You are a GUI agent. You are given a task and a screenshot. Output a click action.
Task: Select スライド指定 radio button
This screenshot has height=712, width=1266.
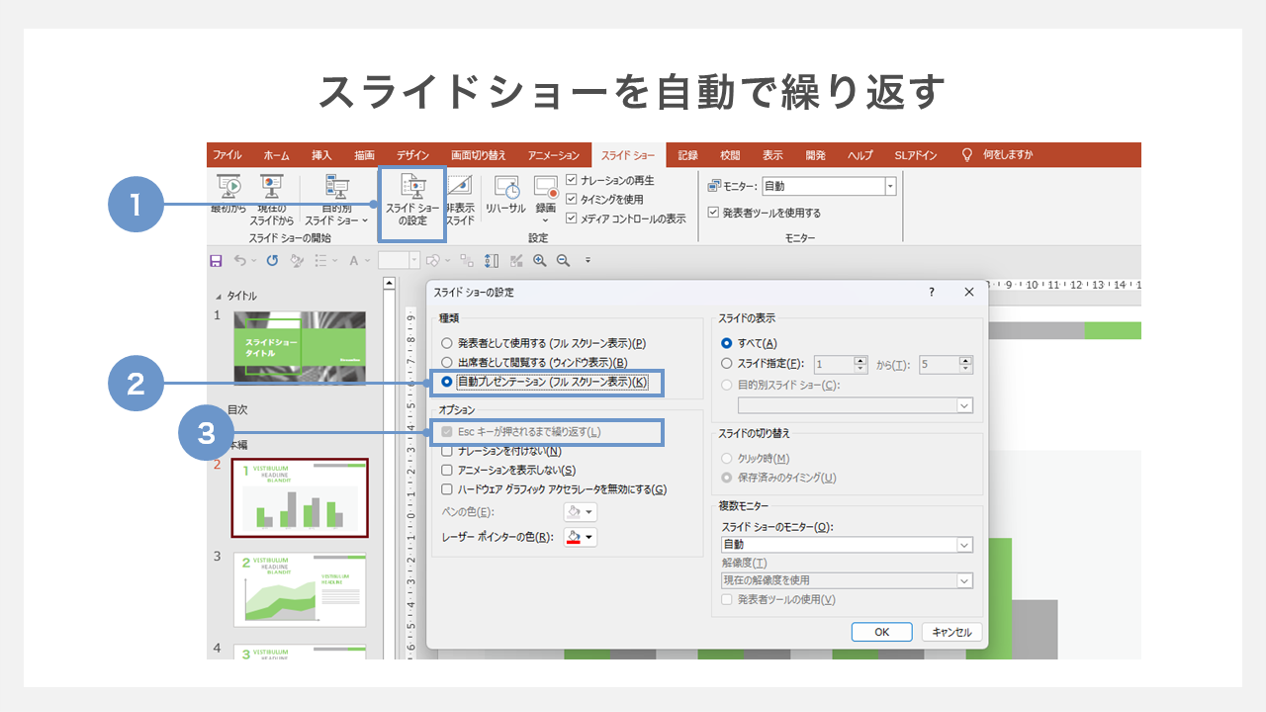tap(727, 364)
